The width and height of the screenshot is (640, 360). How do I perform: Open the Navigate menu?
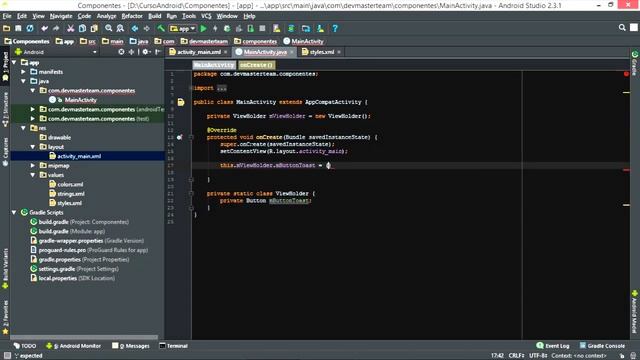click(61, 16)
